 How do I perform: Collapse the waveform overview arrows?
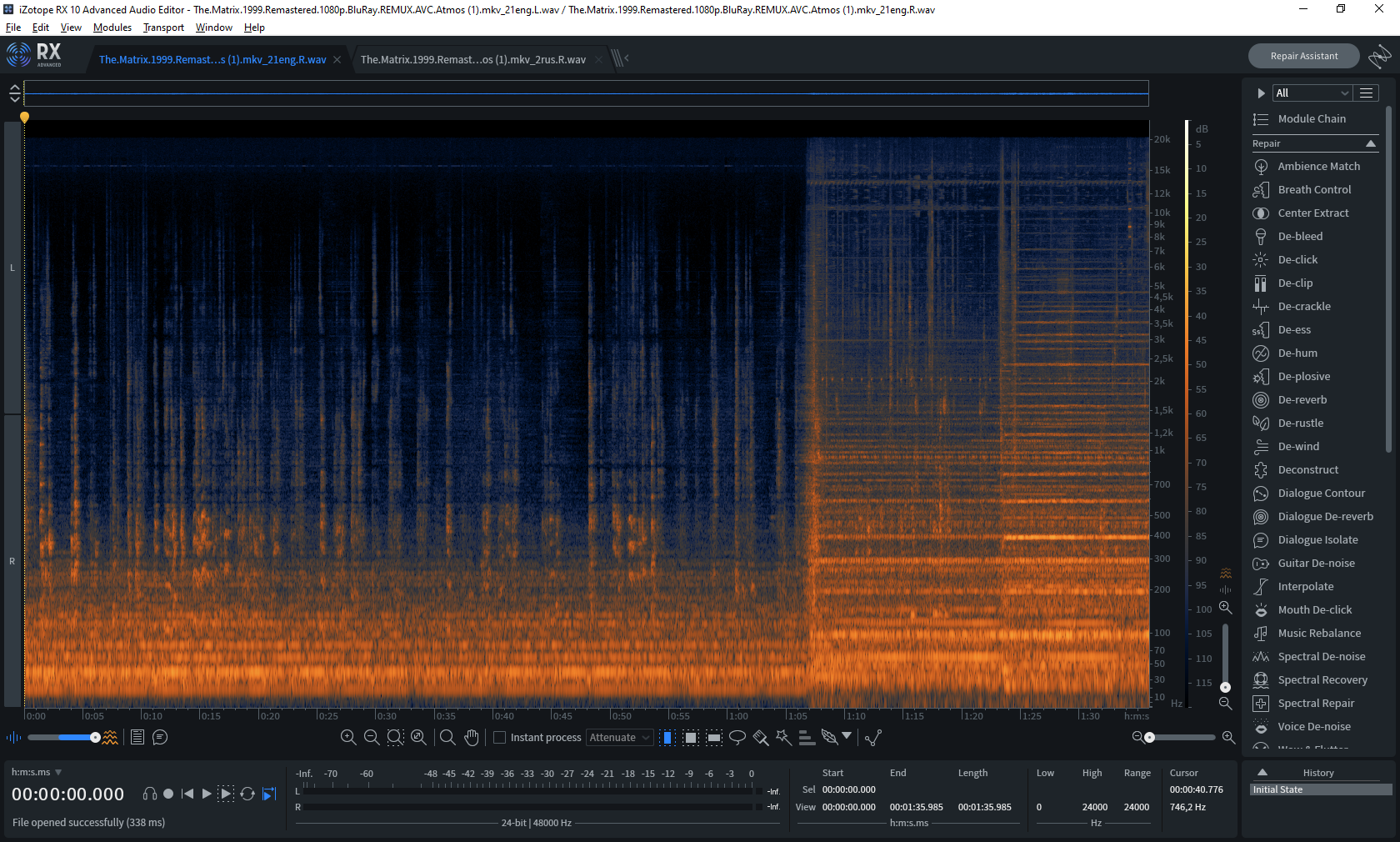[14, 93]
